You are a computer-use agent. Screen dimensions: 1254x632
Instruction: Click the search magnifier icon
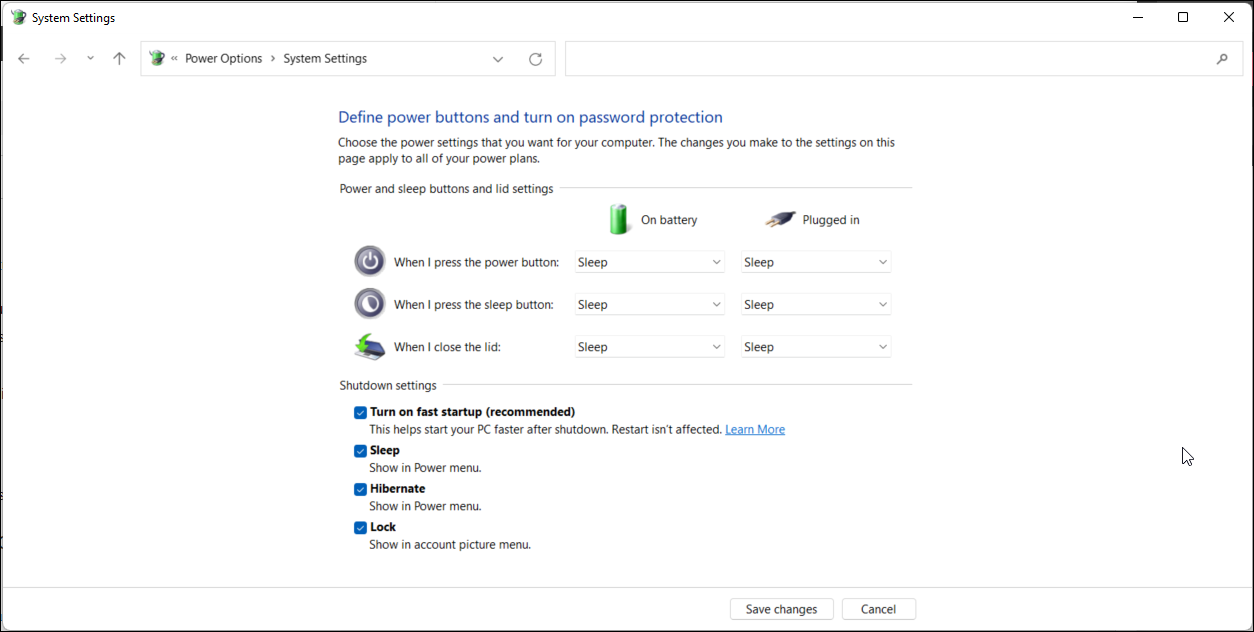(1222, 58)
